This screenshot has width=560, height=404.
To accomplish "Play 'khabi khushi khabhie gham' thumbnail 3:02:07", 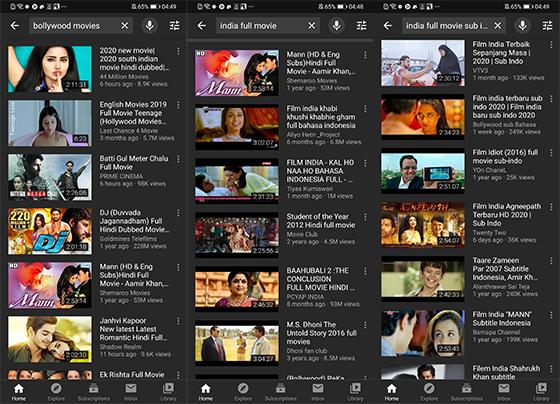I will [x=237, y=127].
